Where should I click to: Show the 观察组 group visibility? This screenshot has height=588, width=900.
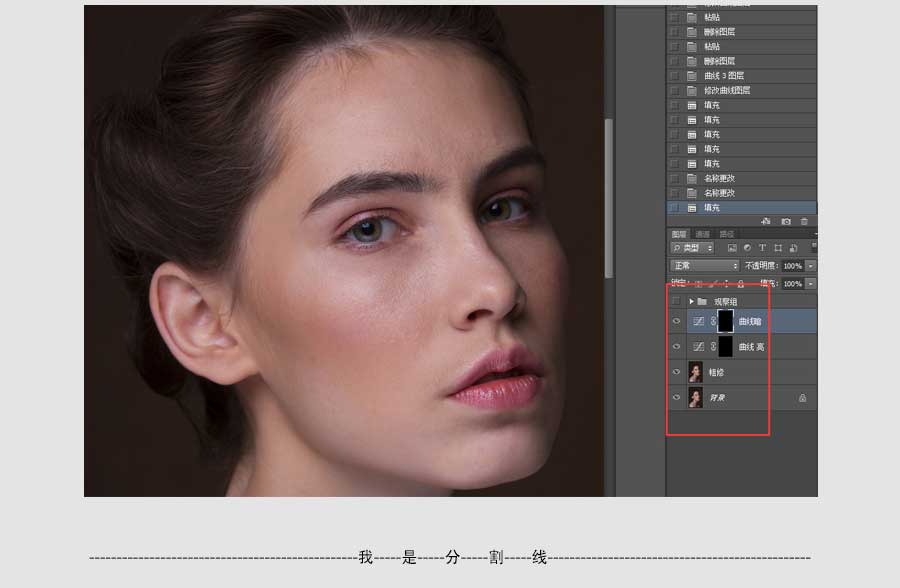pos(677,301)
